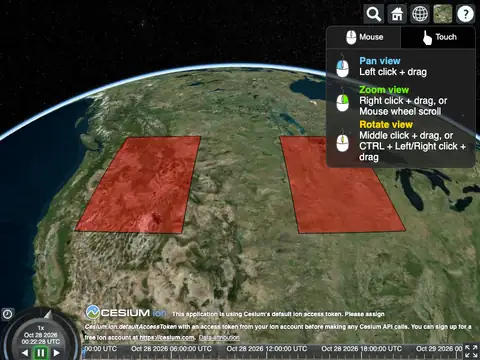The height and width of the screenshot is (360, 480).
Task: Click timeline at Oct 28 2026 06:00:00 UTC
Action: [x=171, y=349]
